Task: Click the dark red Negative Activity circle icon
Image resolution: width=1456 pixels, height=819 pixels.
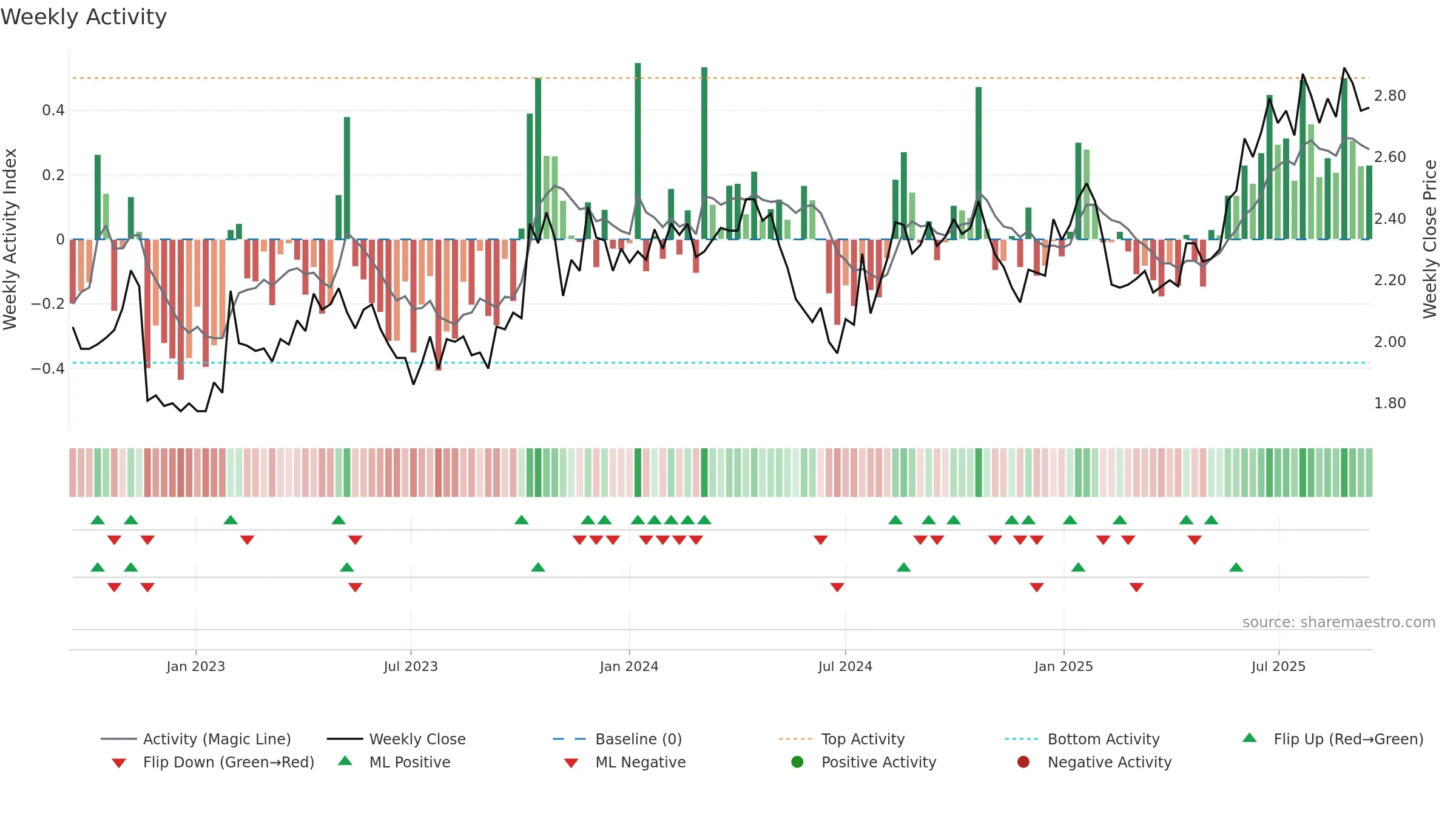Action: [x=1023, y=762]
